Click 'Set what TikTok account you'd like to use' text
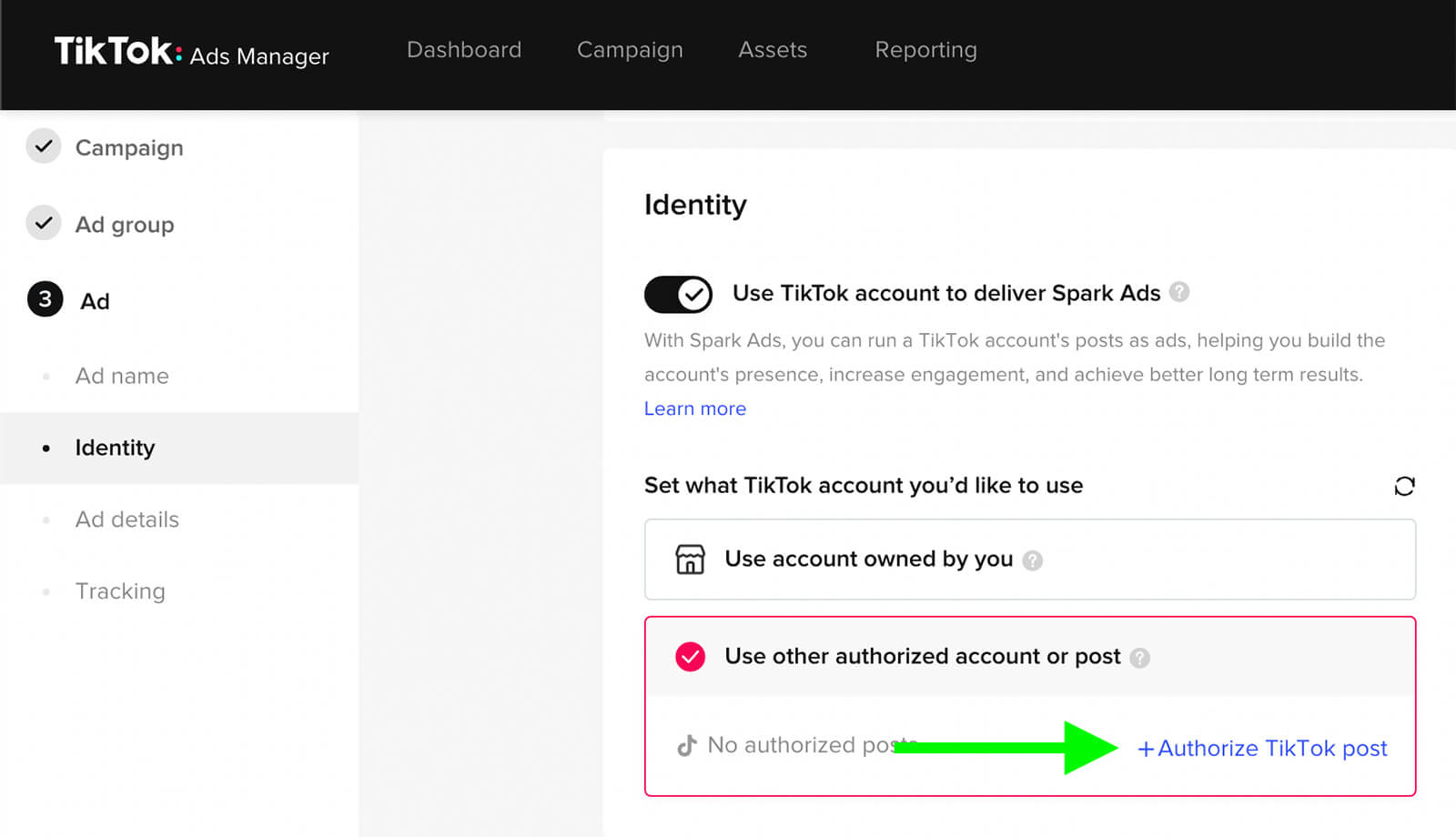Screen dimensions: 1456x837 pyautogui.click(x=864, y=485)
